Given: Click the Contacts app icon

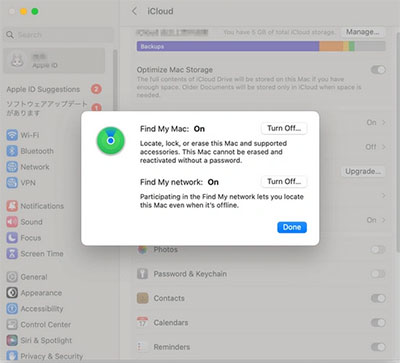Looking at the screenshot, I should pos(143,298).
